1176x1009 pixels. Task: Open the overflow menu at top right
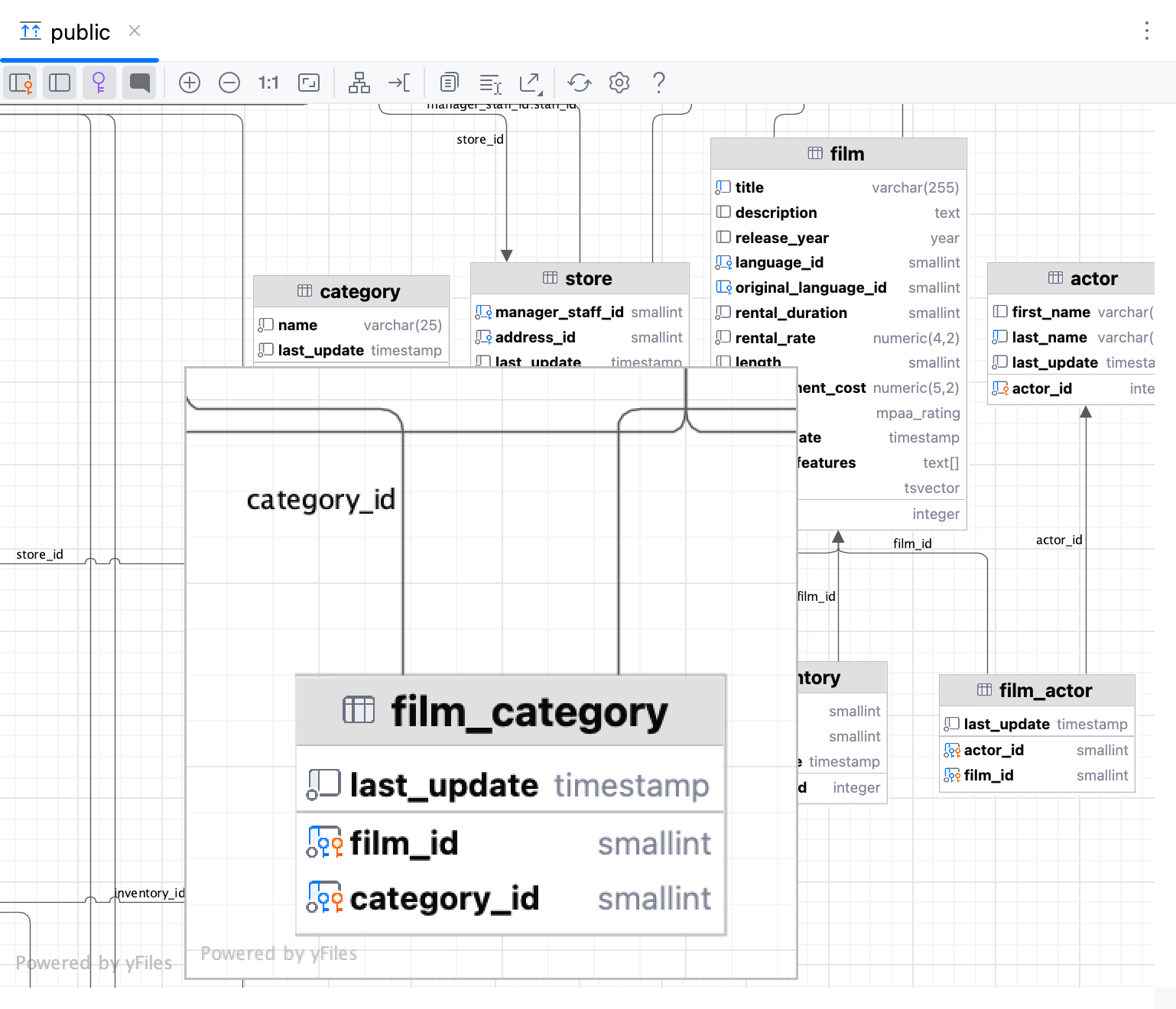click(x=1147, y=31)
